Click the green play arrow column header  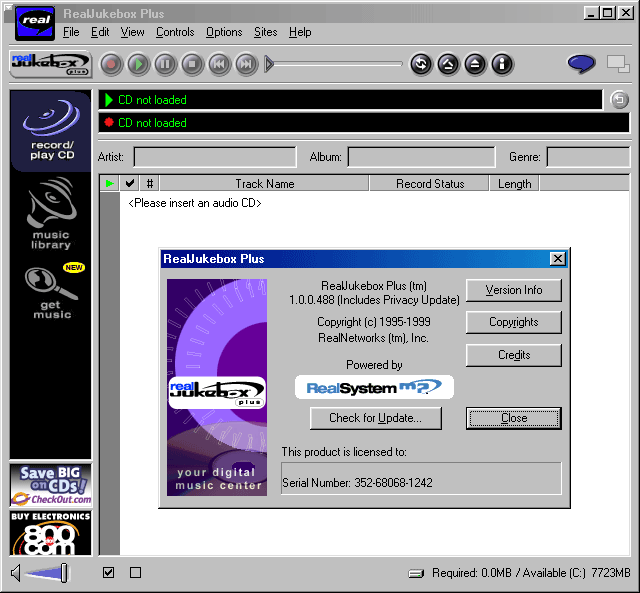[109, 183]
